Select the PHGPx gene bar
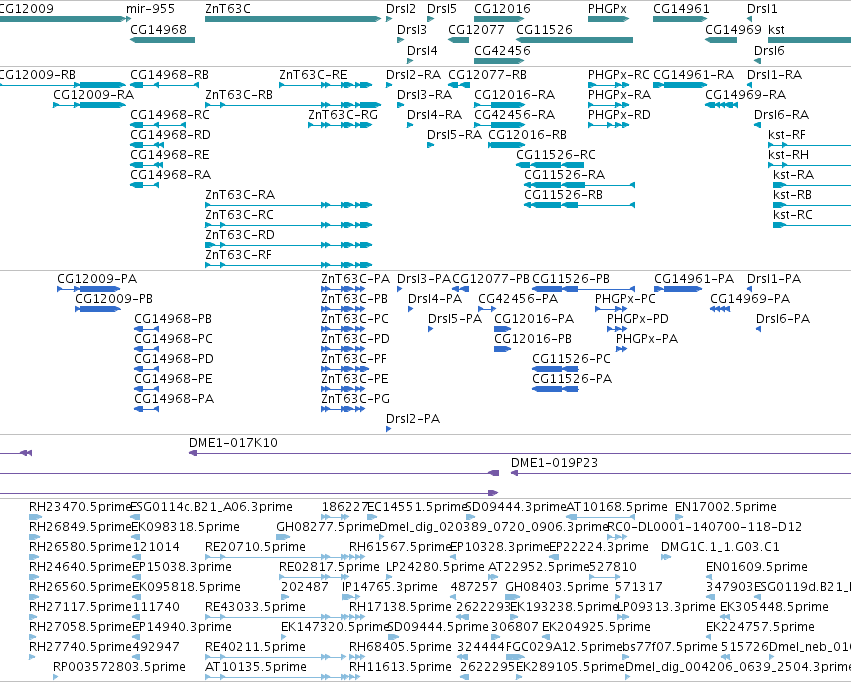Viewport: 851px width, 682px height. pyautogui.click(x=608, y=19)
